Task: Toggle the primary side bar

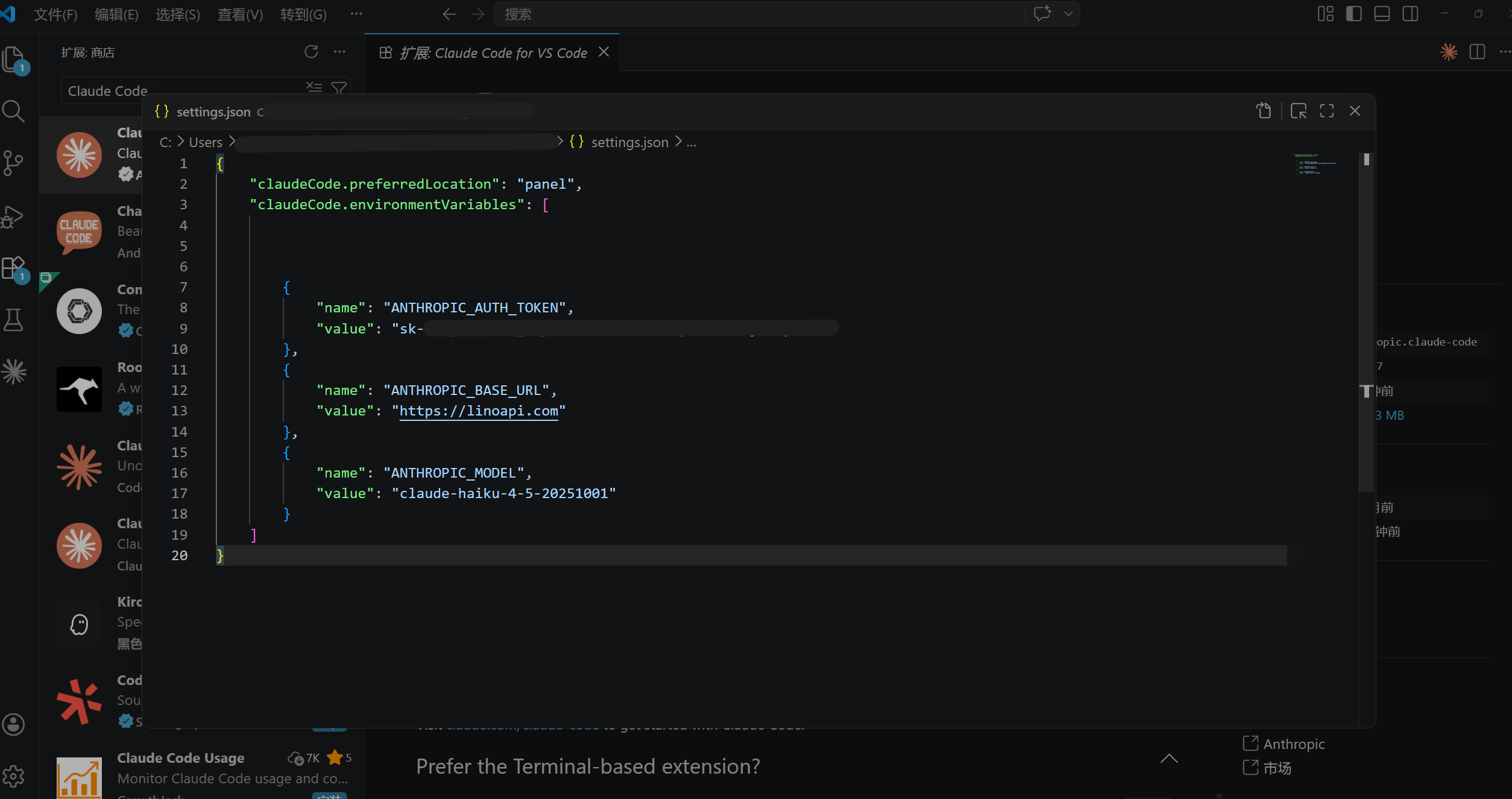Action: coord(1354,14)
